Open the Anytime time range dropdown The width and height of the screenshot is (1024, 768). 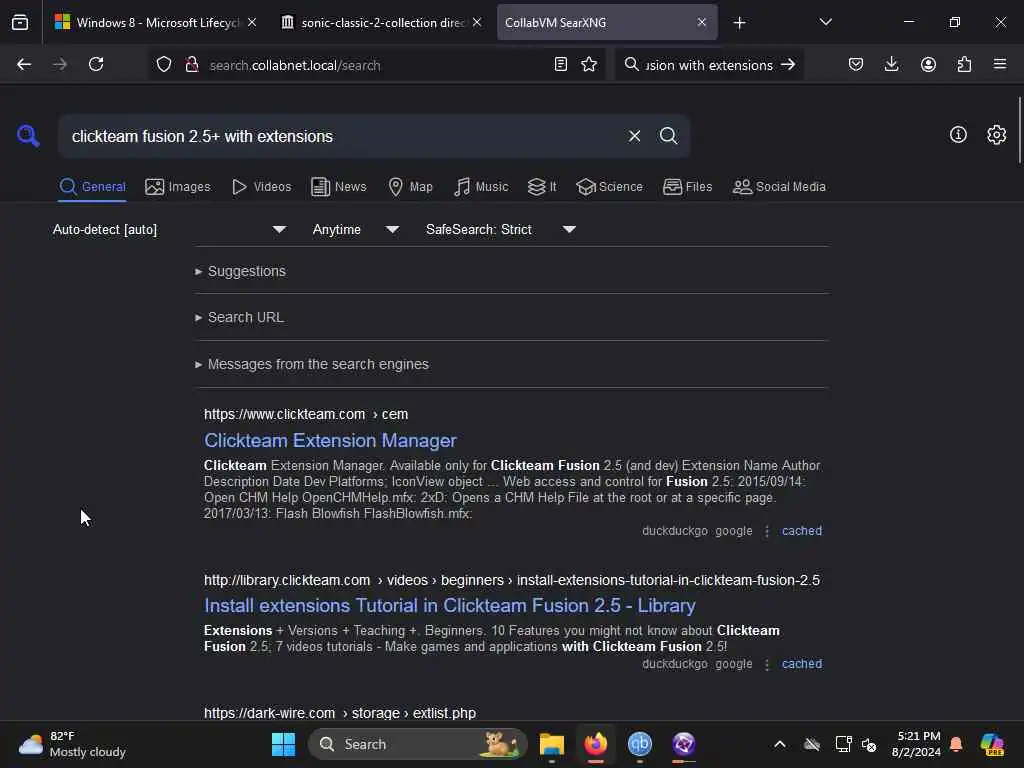point(355,229)
